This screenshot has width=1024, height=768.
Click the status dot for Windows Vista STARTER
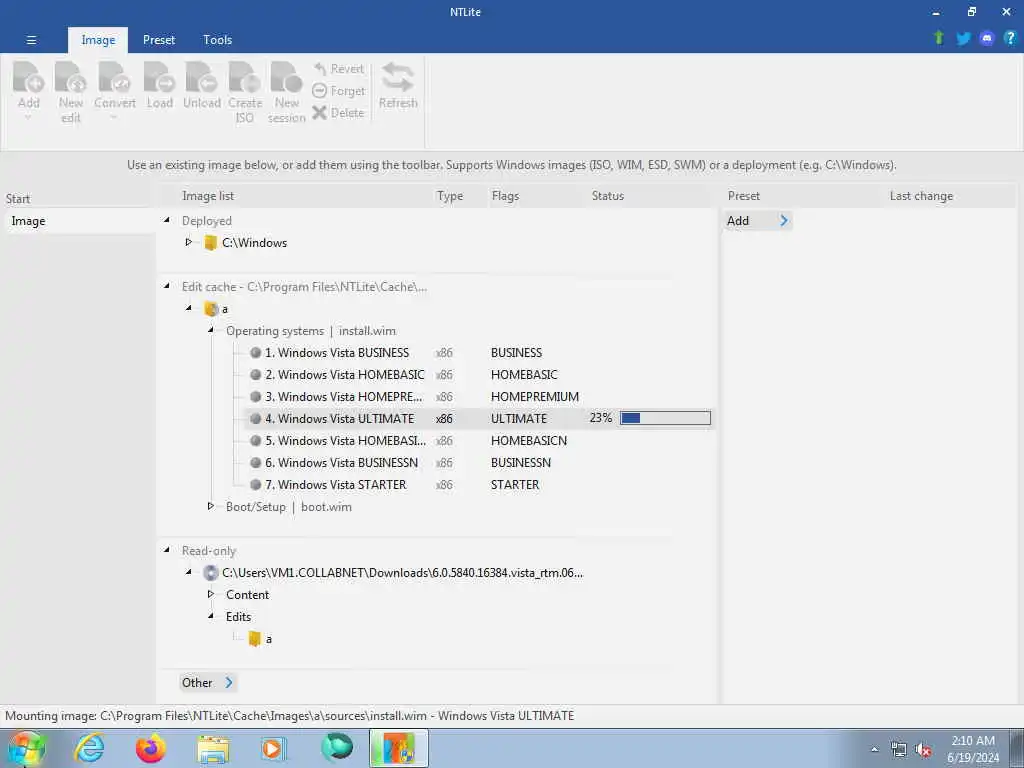point(256,485)
